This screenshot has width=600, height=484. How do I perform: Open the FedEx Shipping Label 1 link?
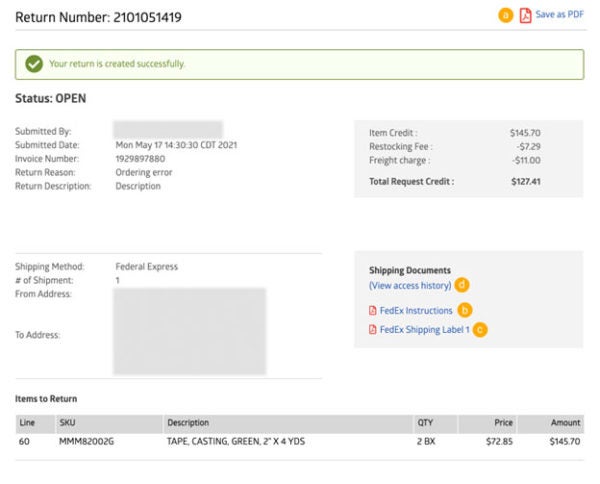(424, 329)
